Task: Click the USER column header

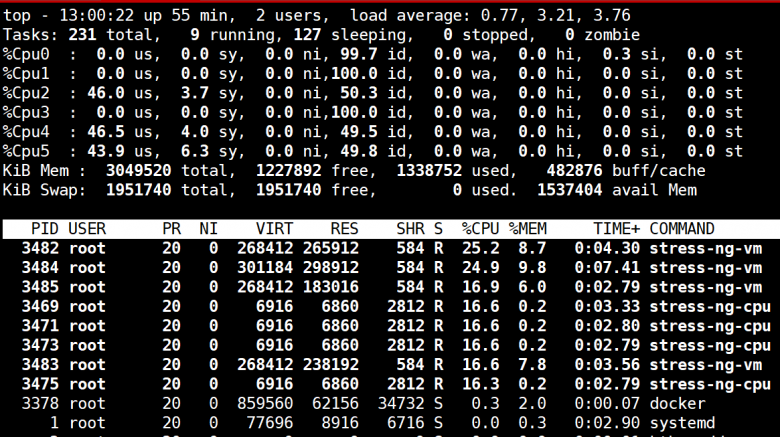Action: pyautogui.click(x=87, y=228)
